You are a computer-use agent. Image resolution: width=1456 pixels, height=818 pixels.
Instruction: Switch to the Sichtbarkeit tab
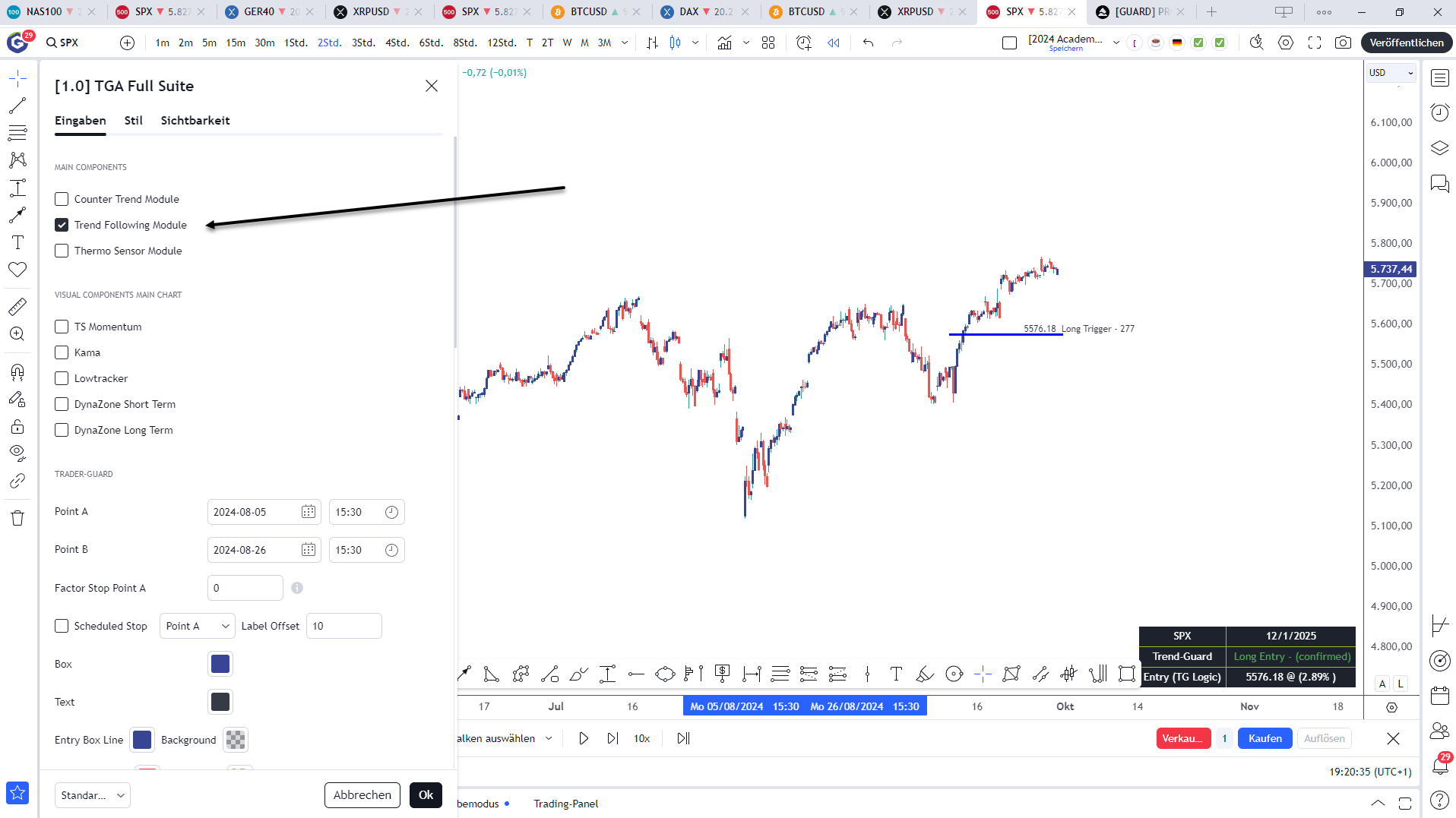tap(195, 121)
